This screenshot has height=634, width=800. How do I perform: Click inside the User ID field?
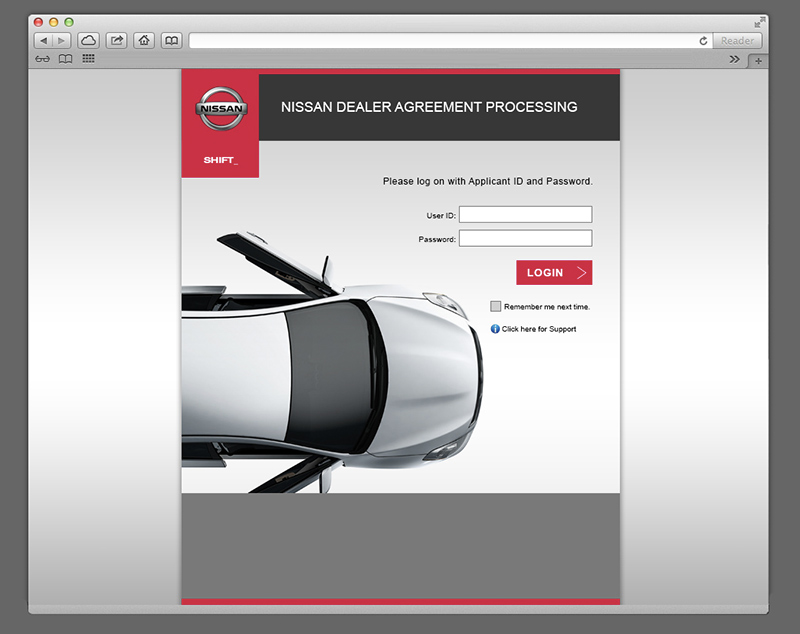pos(525,214)
